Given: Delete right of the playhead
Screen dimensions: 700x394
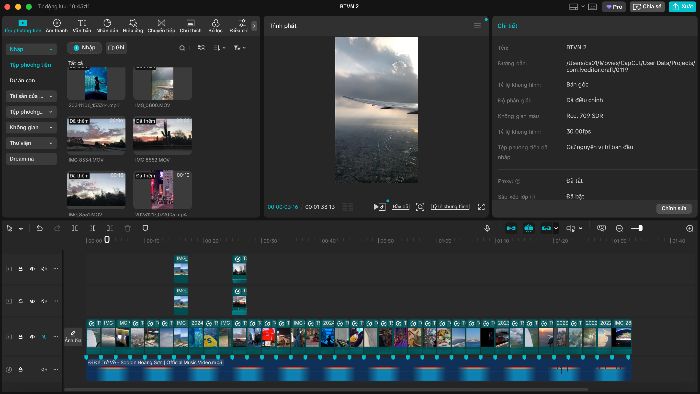Looking at the screenshot, I should pos(110,228).
